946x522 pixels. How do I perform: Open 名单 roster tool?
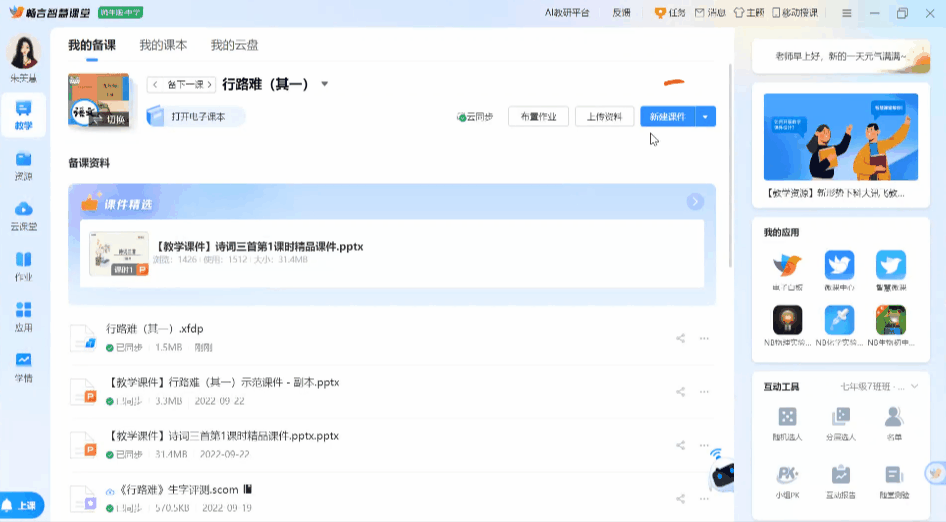[893, 422]
